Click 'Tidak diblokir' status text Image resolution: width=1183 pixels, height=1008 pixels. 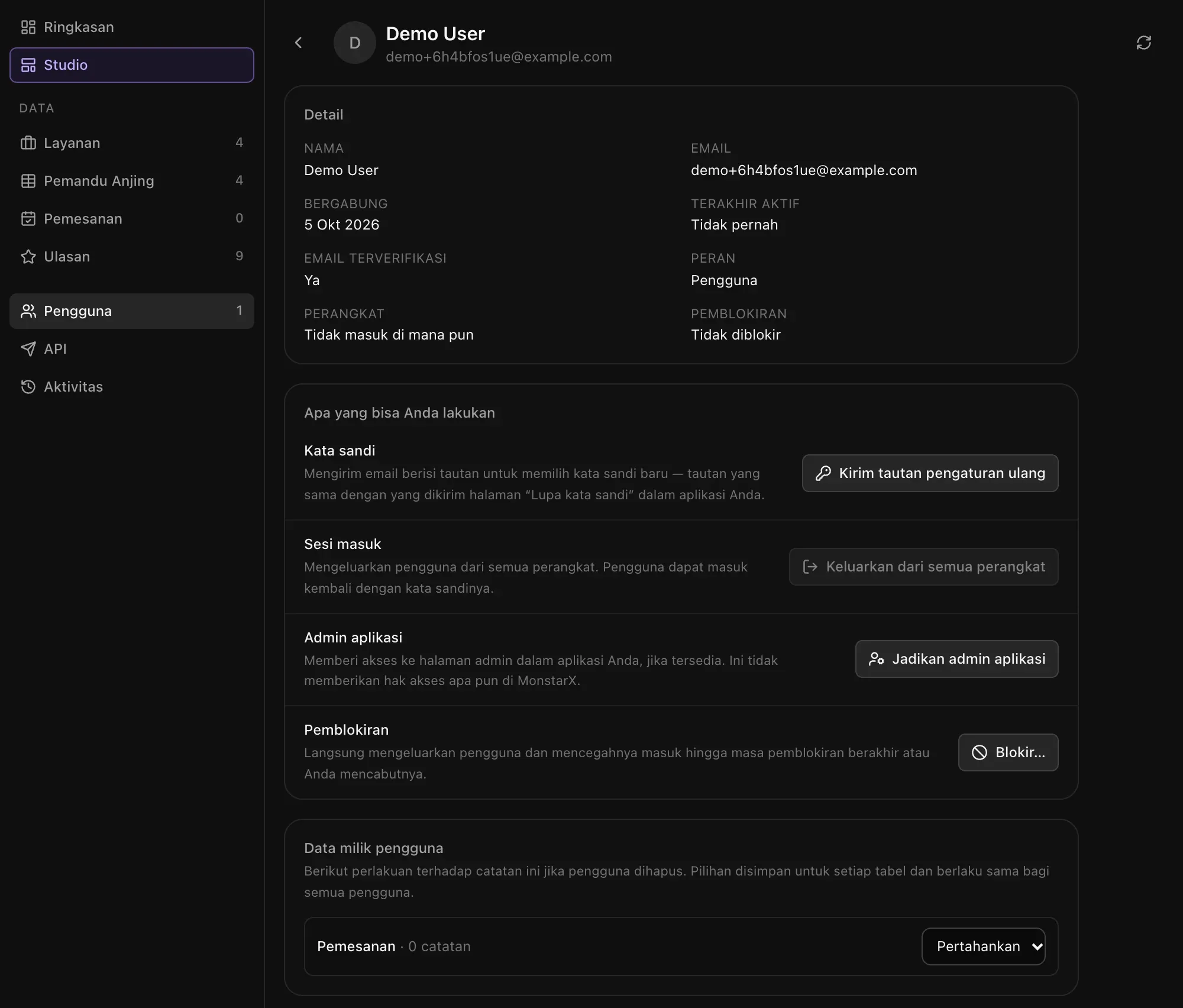pos(736,335)
